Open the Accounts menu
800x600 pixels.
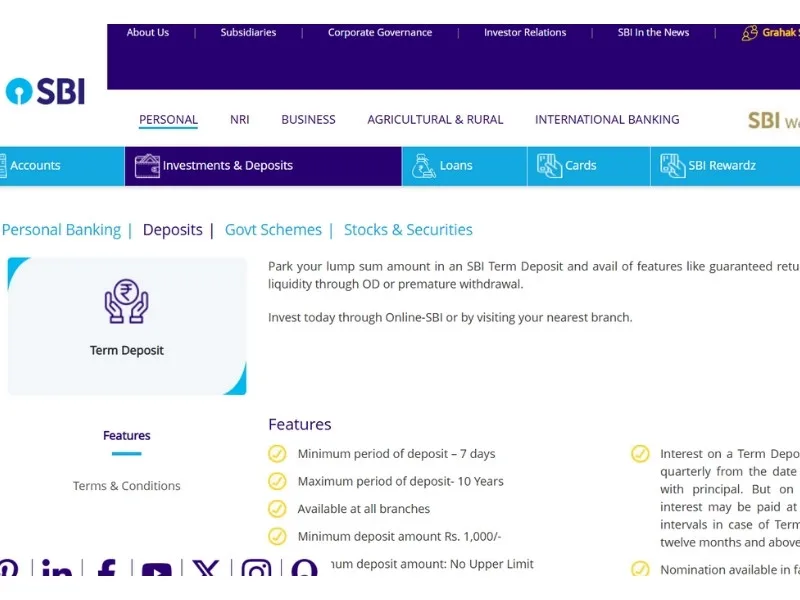point(62,166)
